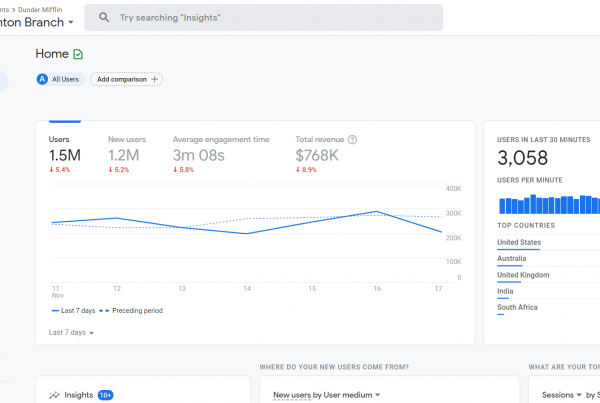Click the search magnifier icon

(104, 17)
